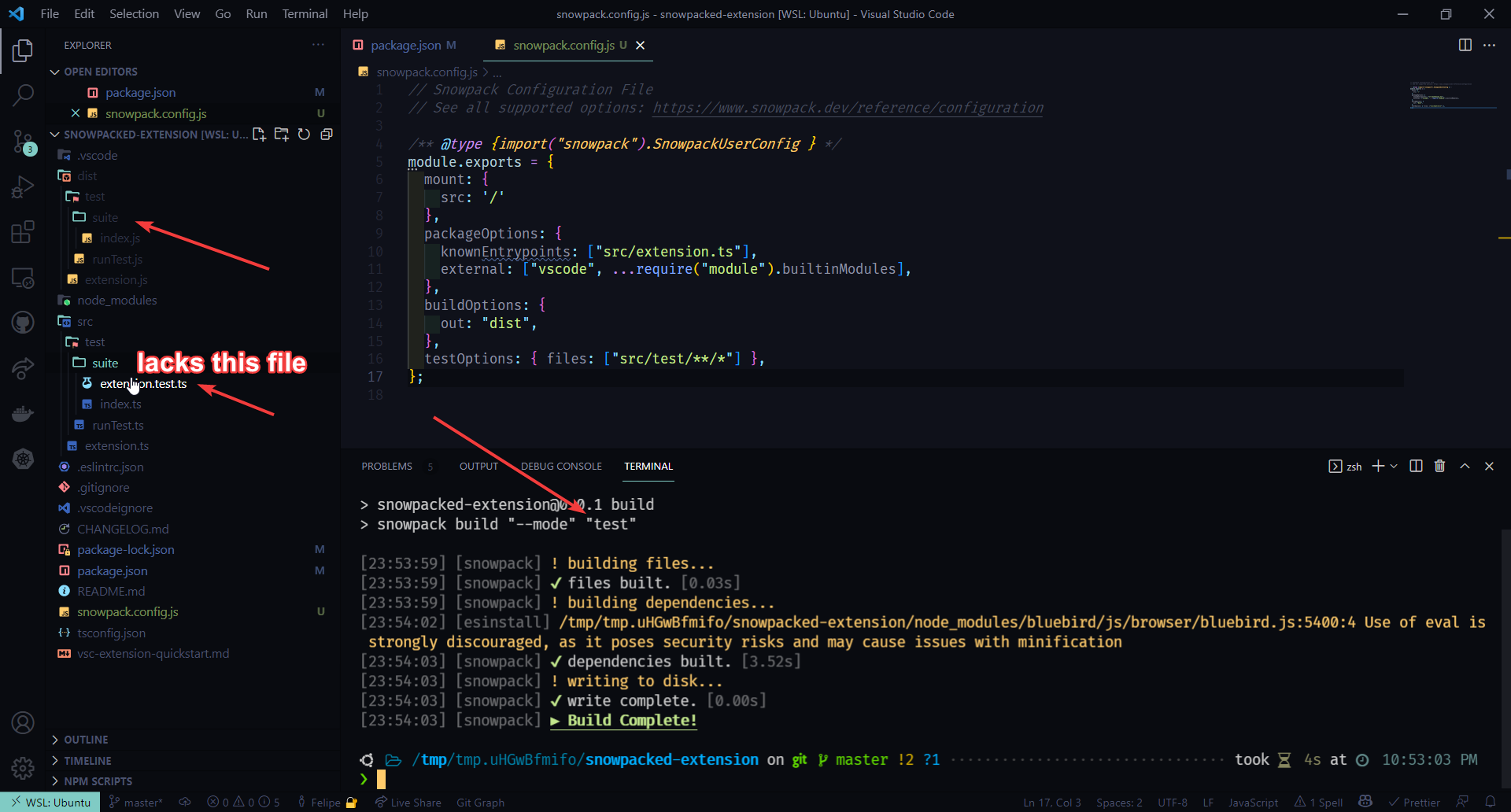The image size is (1511, 812).
Task: Click the WSL: Ubuntu remote indicator
Action: click(50, 803)
